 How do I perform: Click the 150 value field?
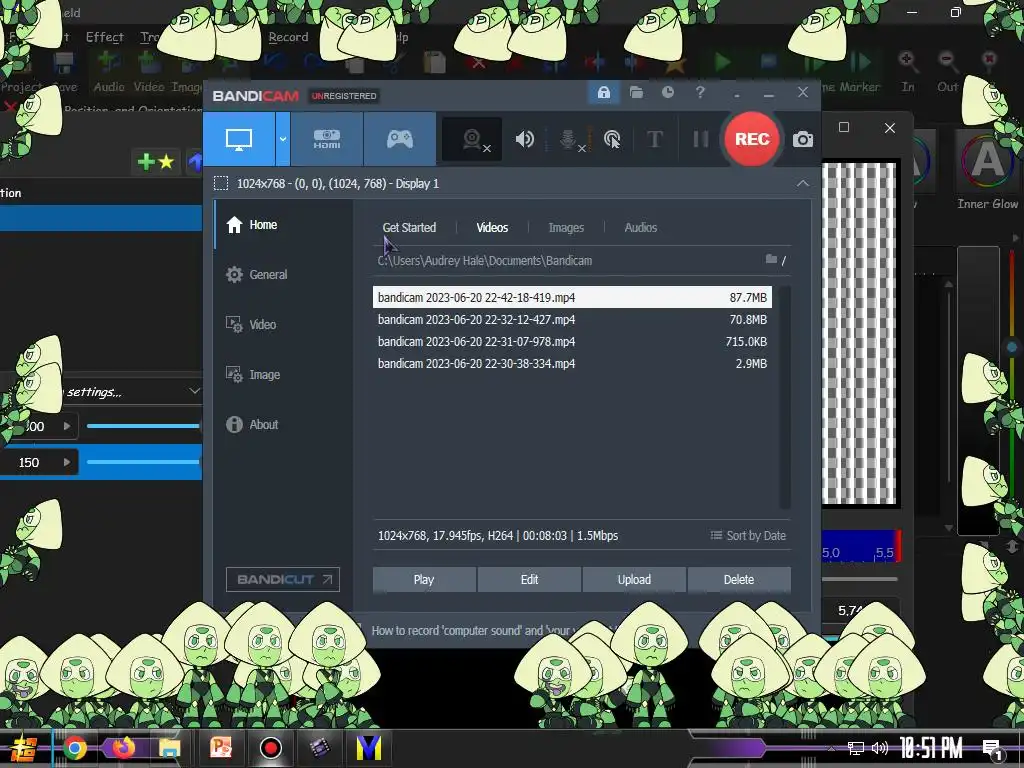(29, 462)
